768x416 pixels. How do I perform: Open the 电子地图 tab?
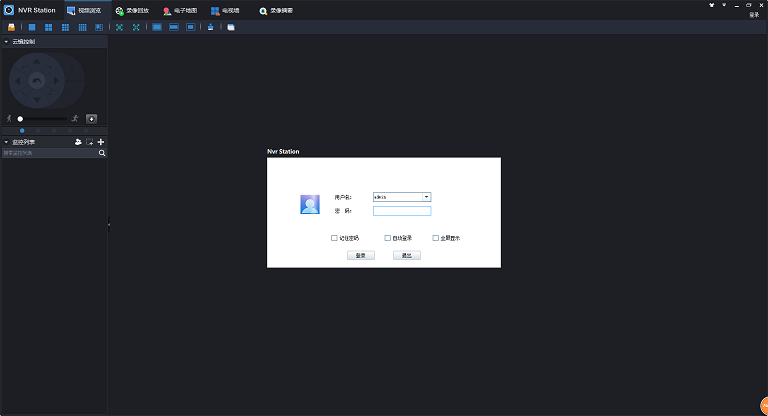click(x=179, y=10)
